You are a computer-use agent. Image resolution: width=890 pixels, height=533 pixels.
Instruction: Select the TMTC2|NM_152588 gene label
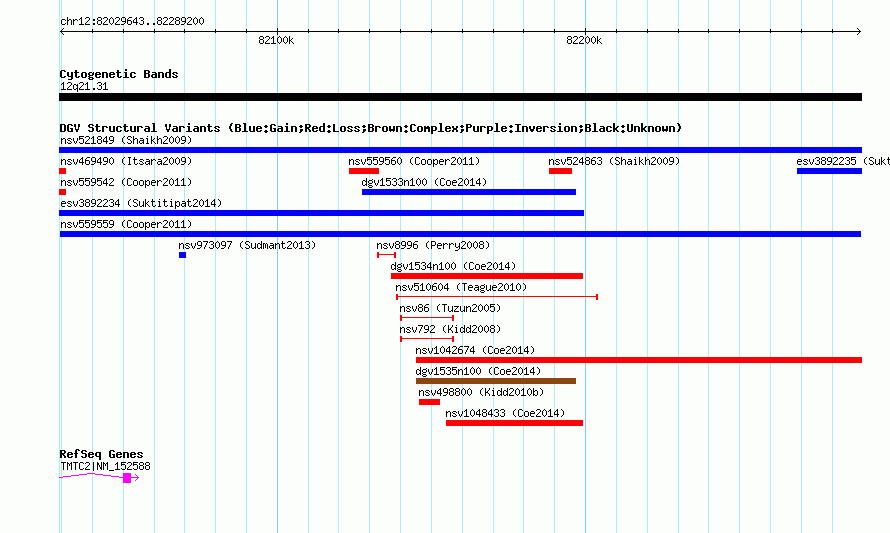(106, 467)
